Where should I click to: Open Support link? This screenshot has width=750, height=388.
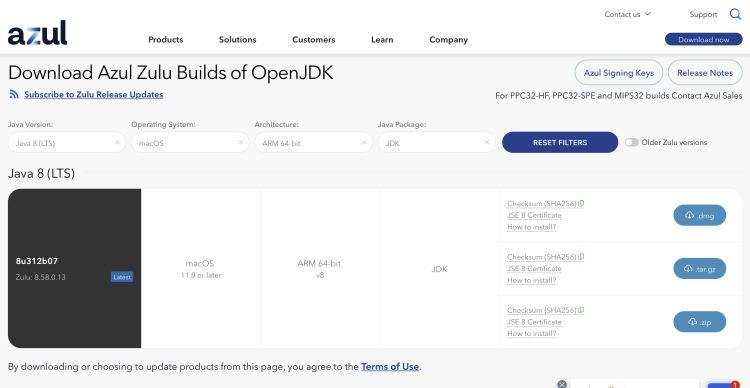point(703,14)
